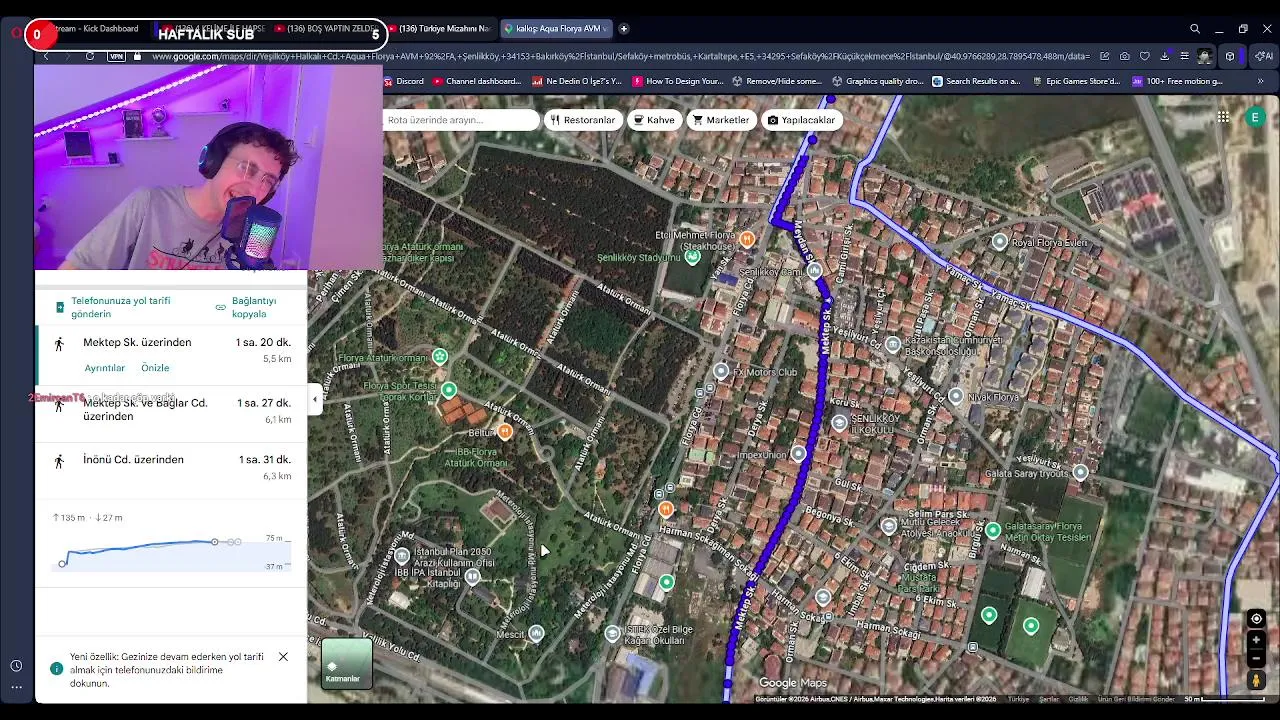Expand the bookmarks overflow chevron
The image size is (1280, 720).
[1260, 81]
